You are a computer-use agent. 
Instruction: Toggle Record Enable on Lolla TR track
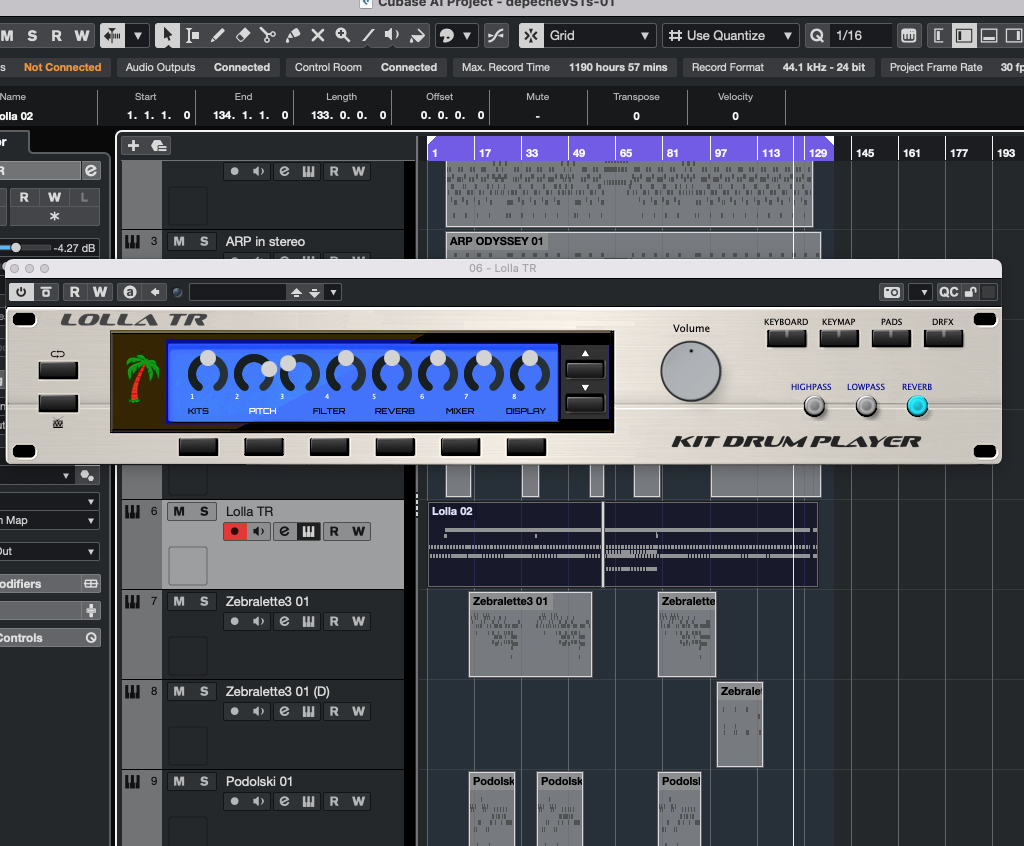[234, 531]
